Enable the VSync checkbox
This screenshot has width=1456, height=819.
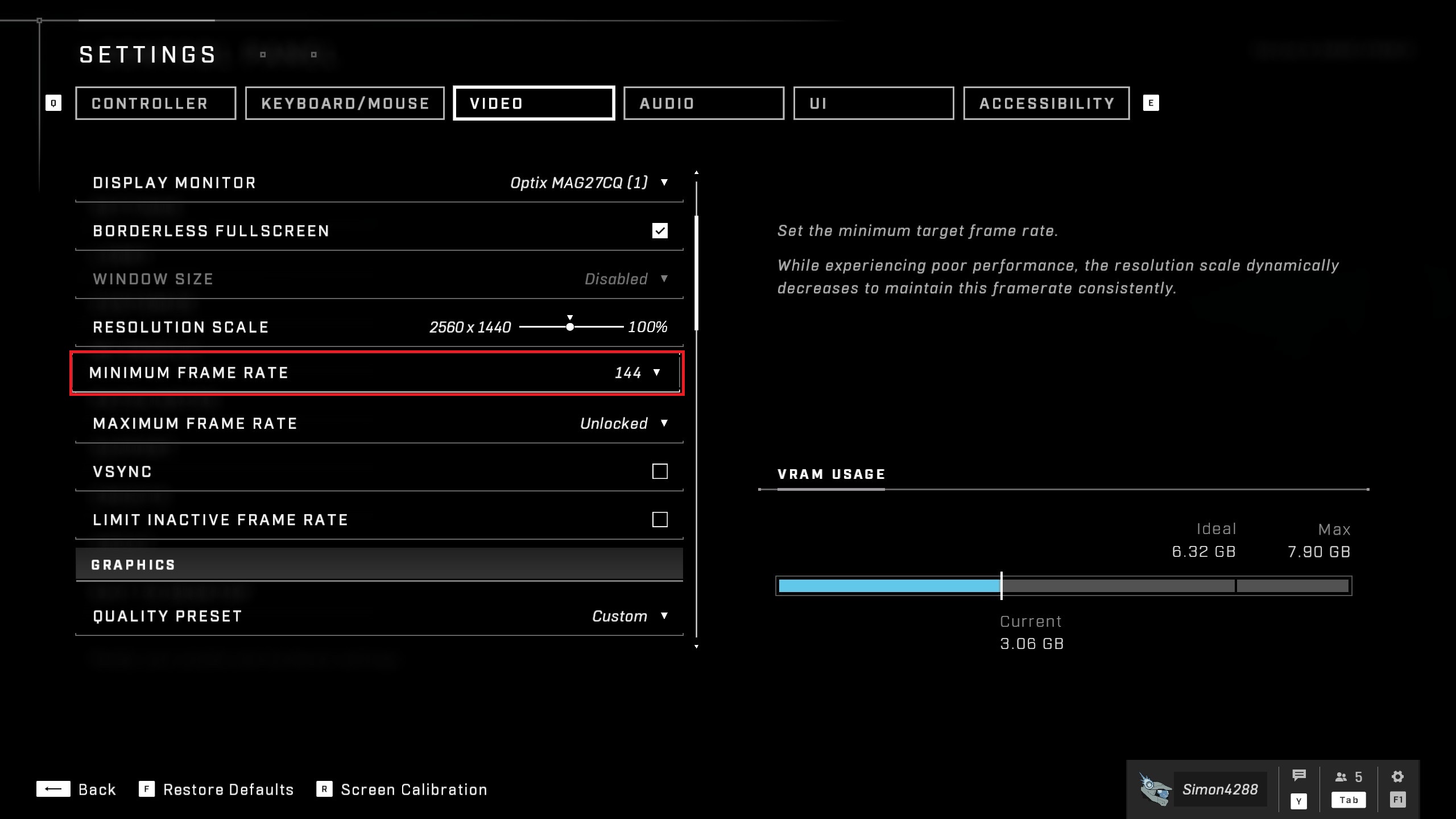coord(660,471)
